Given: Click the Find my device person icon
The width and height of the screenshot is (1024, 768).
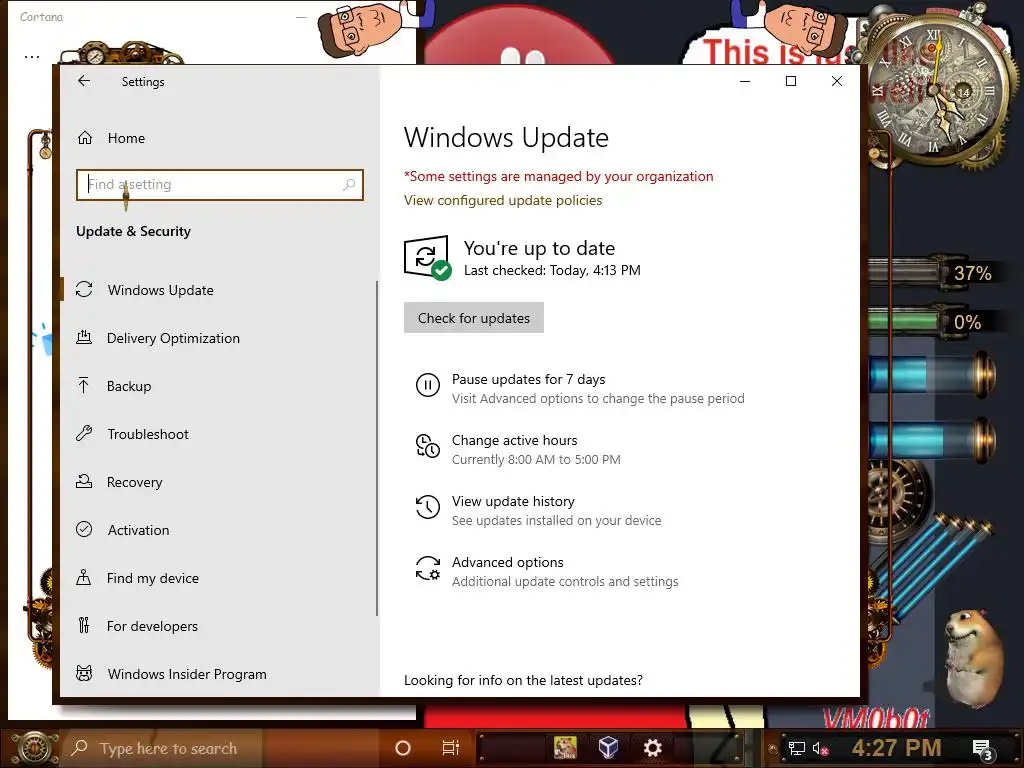Looking at the screenshot, I should pos(84,577).
